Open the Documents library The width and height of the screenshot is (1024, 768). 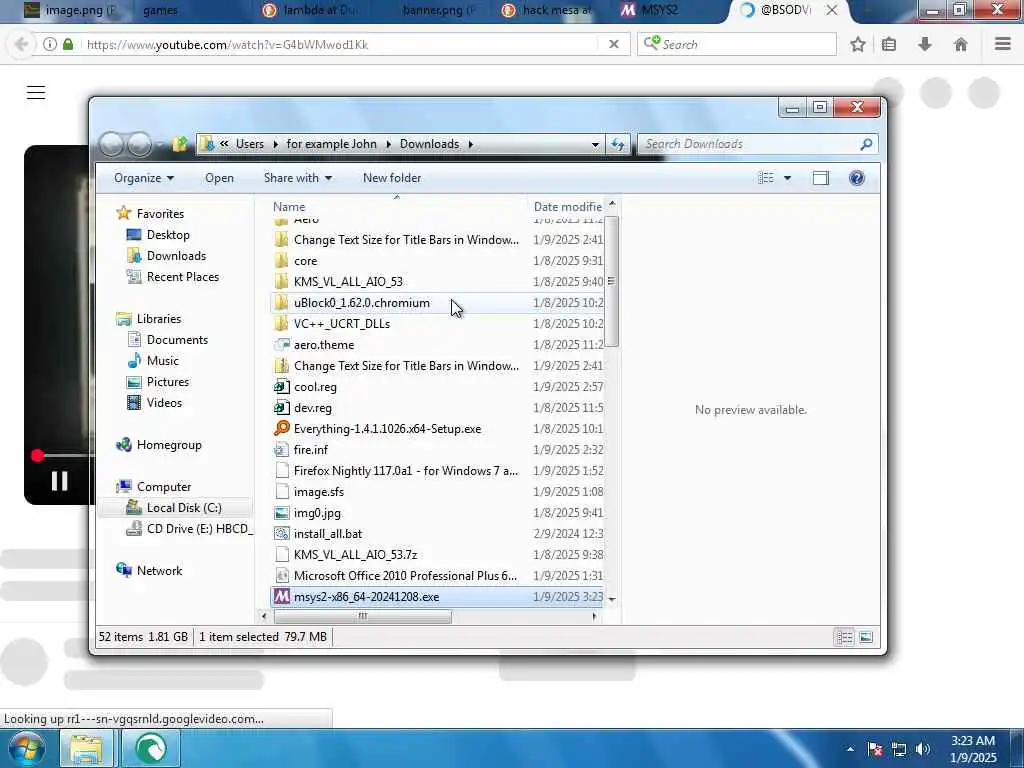point(177,340)
